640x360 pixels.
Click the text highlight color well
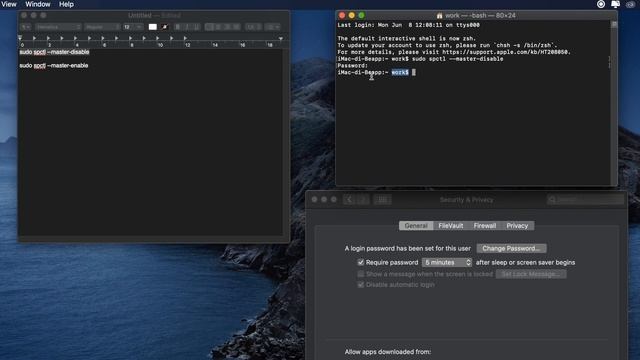coord(164,27)
